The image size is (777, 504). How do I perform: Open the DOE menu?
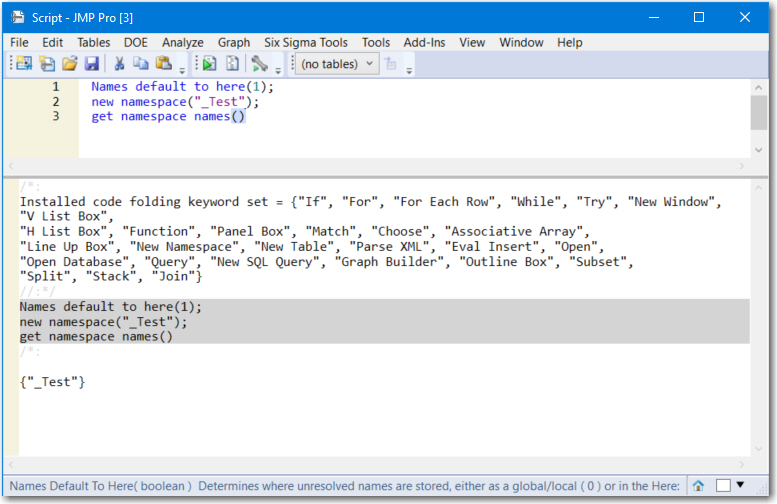pos(136,43)
